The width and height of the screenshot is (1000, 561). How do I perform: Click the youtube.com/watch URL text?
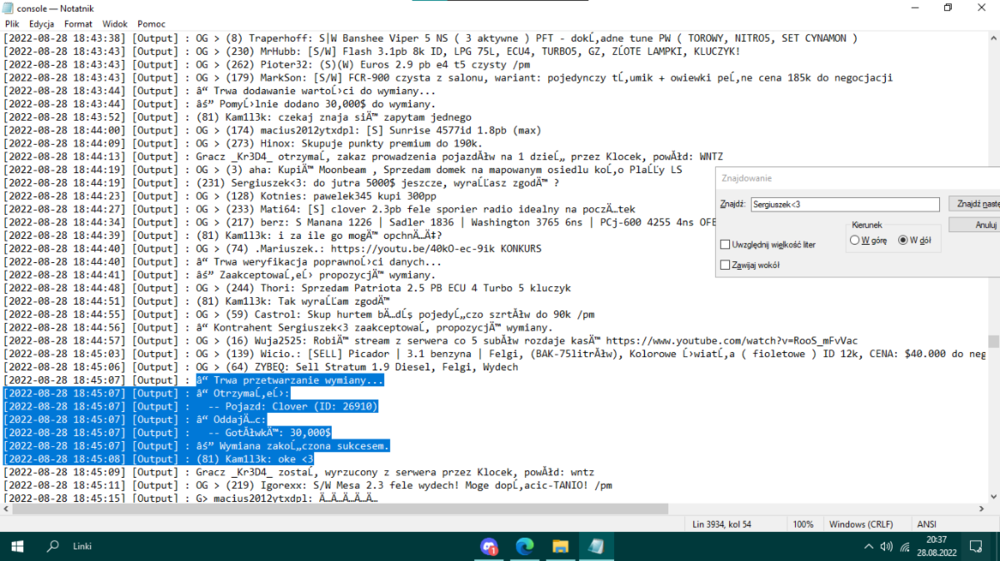point(732,340)
